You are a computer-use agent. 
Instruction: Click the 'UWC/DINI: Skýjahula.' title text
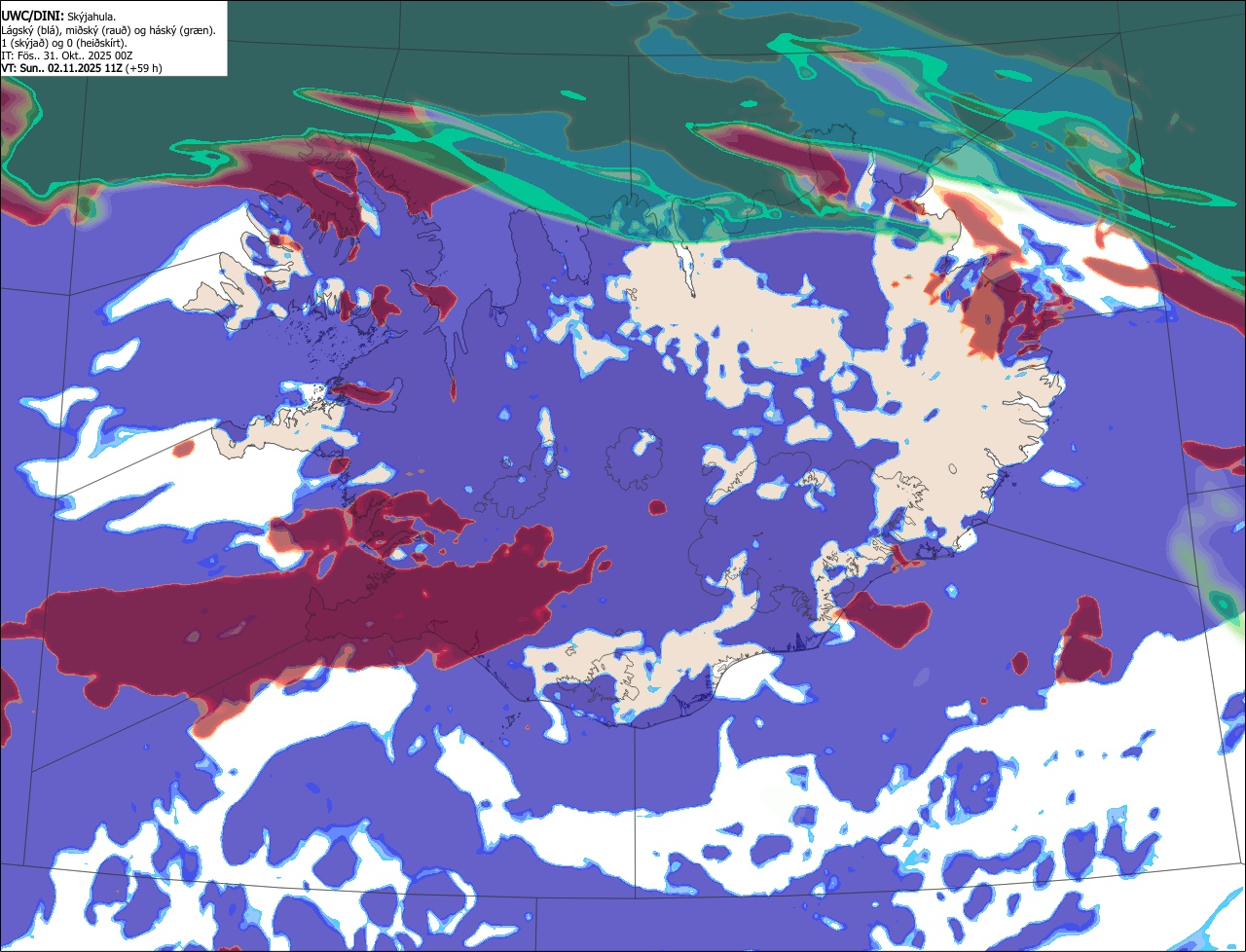tap(58, 17)
